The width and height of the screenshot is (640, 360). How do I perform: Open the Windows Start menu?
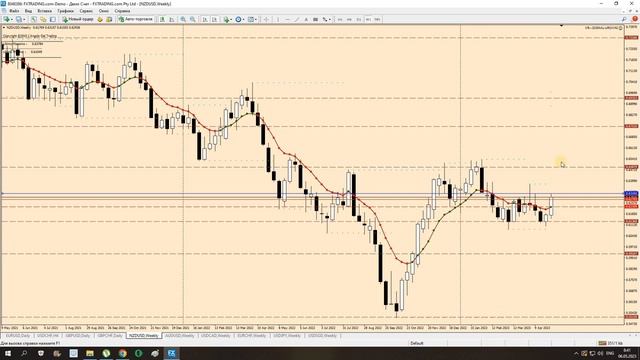click(7, 353)
